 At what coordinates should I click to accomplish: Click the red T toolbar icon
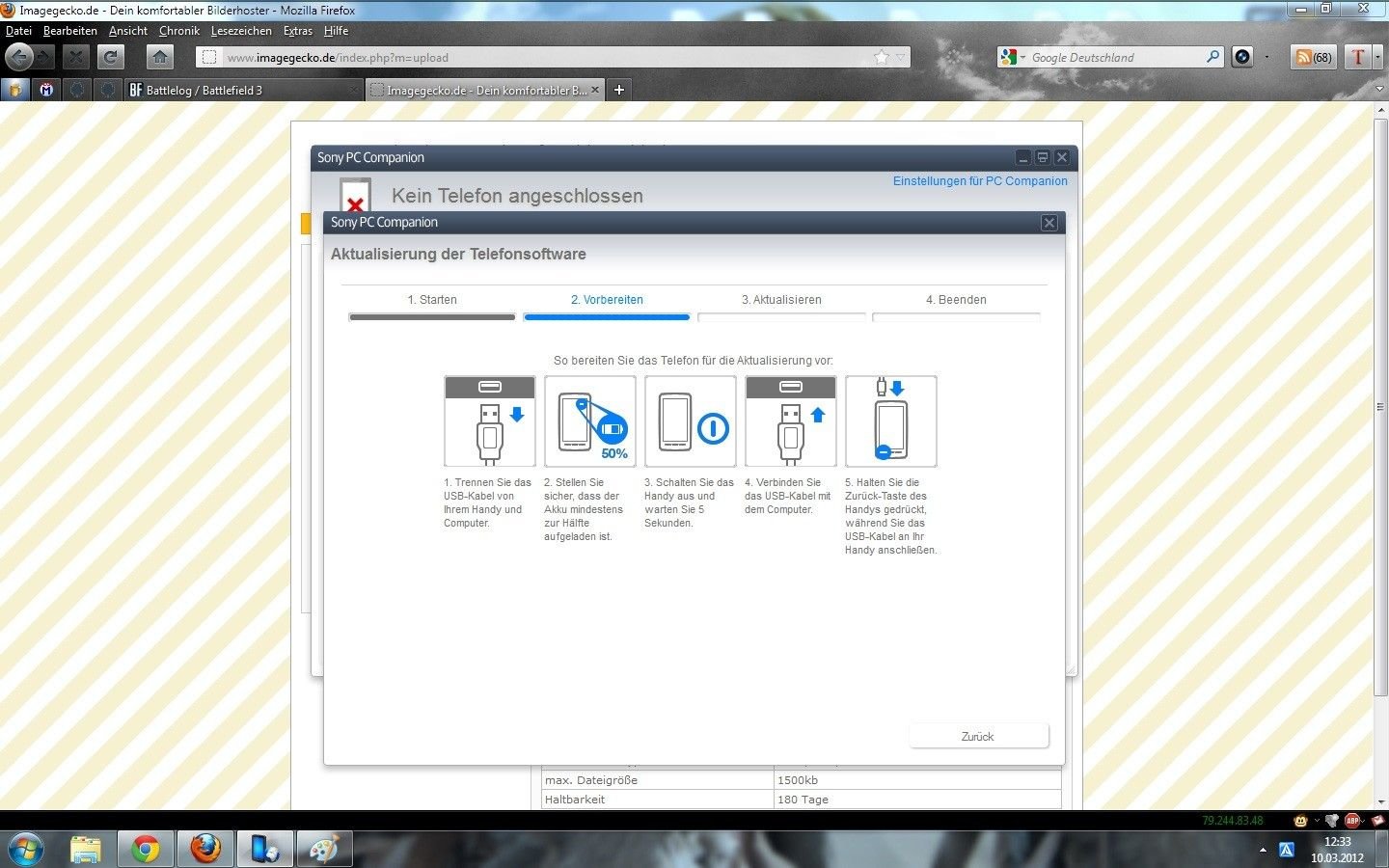(1357, 57)
